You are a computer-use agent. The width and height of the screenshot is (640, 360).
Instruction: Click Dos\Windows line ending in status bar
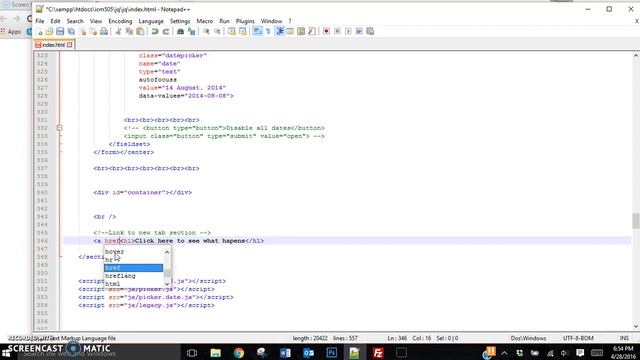pos(528,338)
